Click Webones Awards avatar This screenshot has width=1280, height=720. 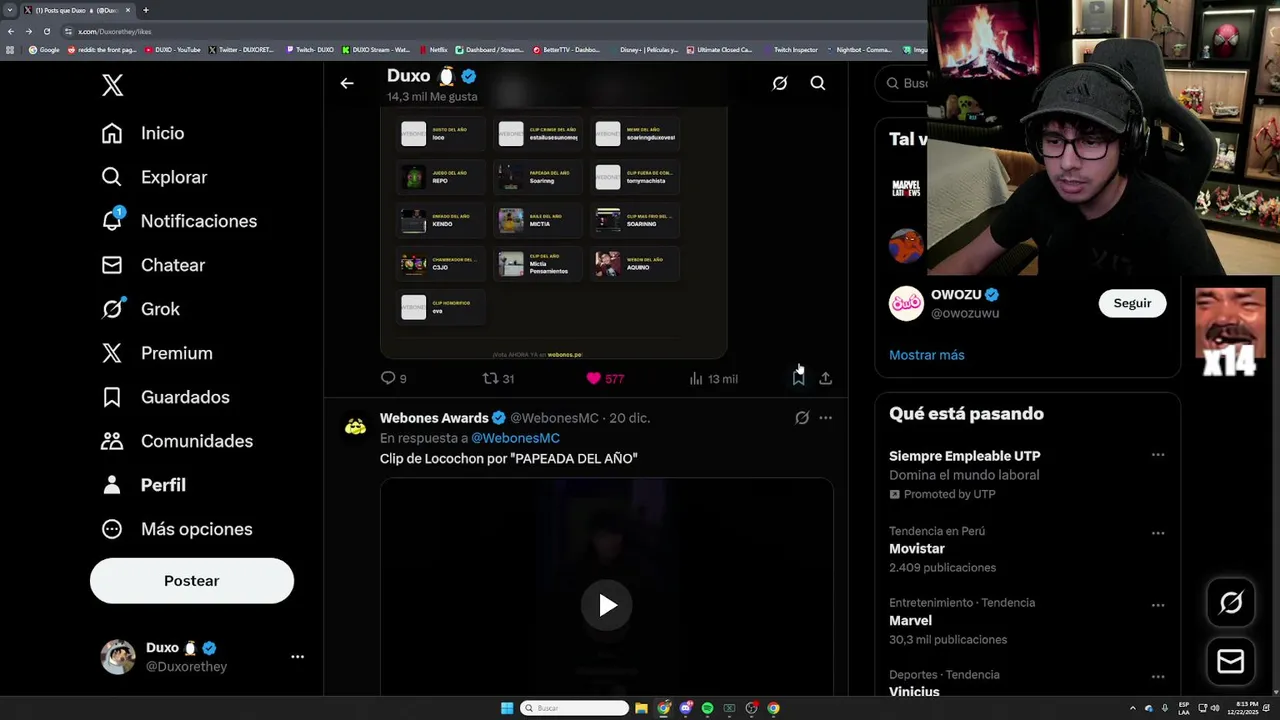(x=355, y=427)
